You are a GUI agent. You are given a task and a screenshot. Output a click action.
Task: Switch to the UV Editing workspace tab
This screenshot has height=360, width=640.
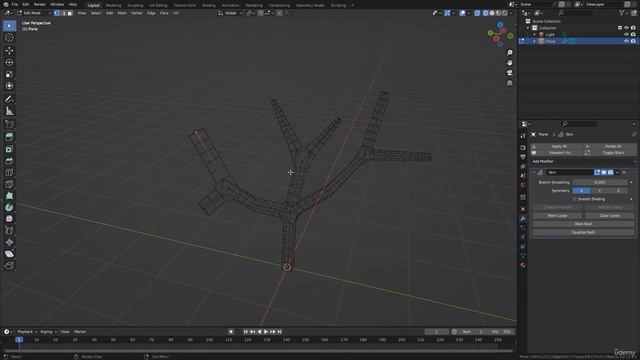click(158, 5)
